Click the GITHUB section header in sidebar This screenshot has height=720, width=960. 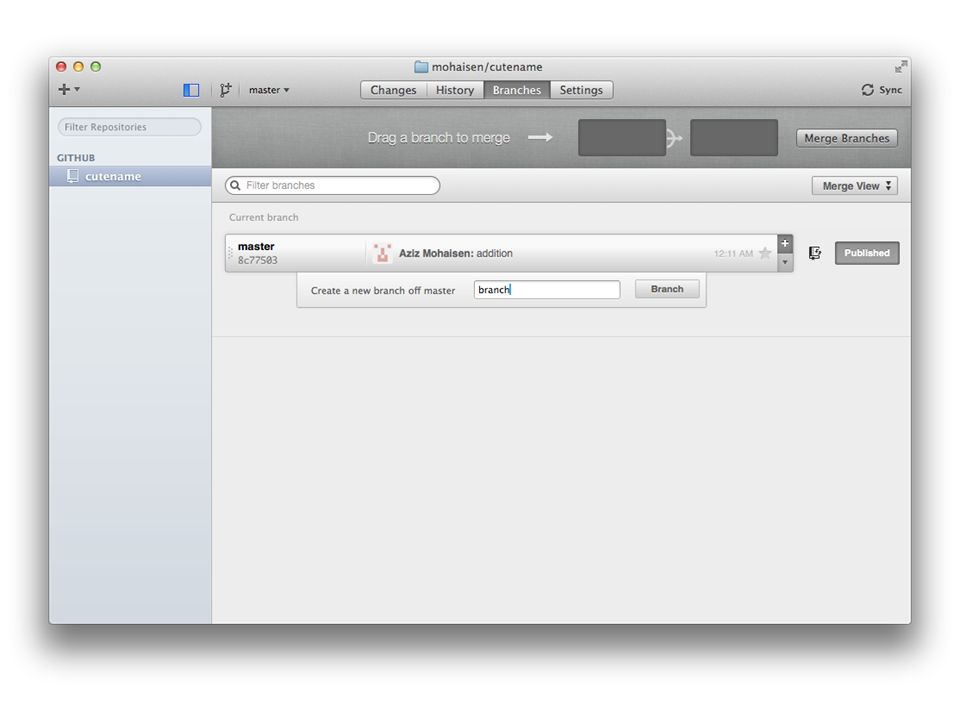pyautogui.click(x=76, y=158)
